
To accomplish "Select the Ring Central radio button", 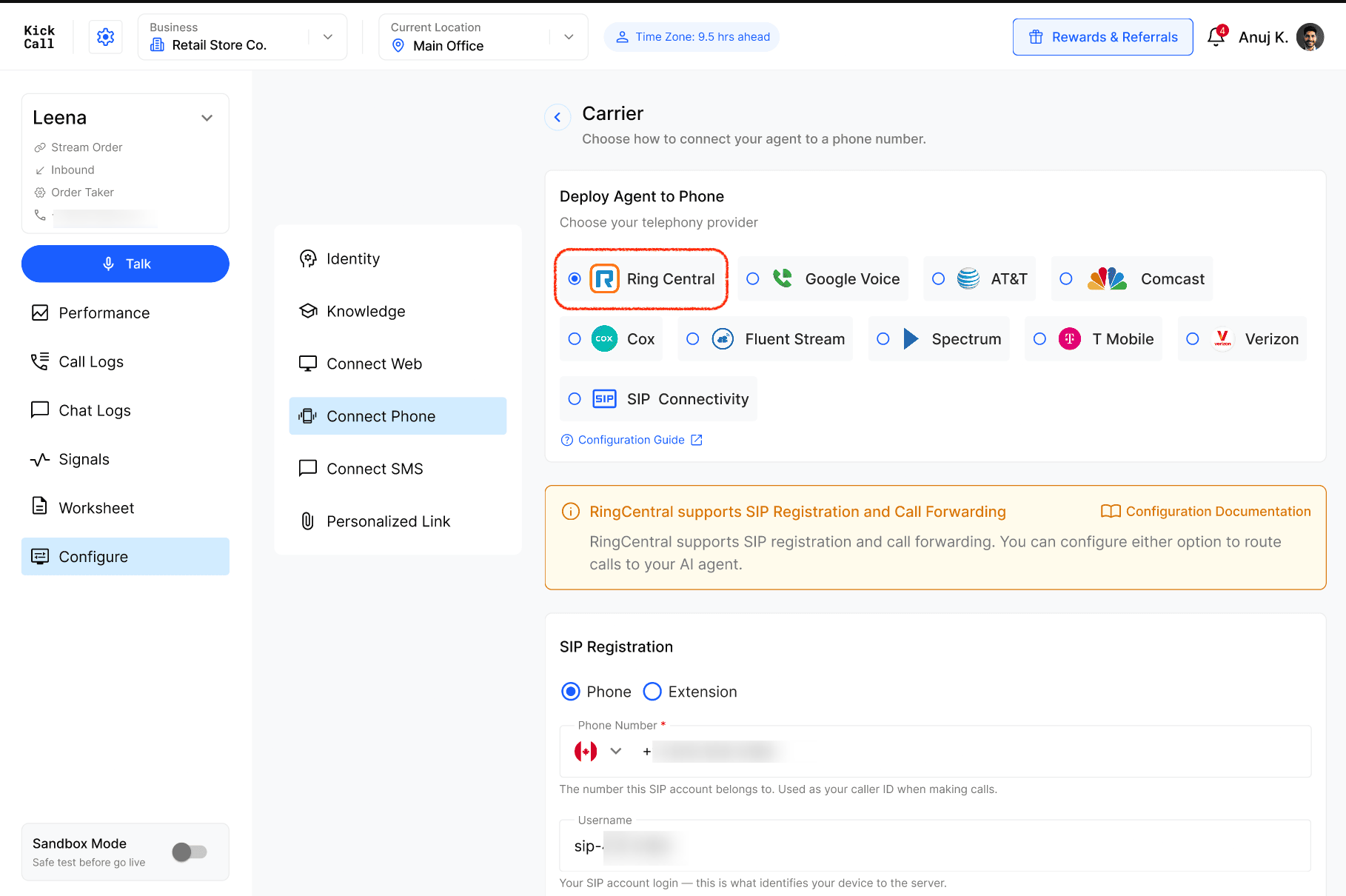I will coord(575,278).
